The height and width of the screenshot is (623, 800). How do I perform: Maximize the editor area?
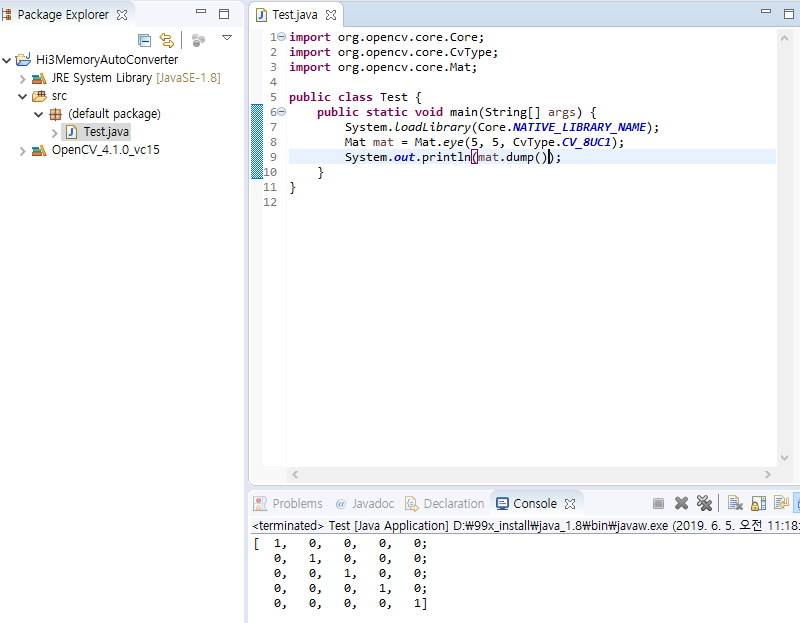click(x=789, y=14)
